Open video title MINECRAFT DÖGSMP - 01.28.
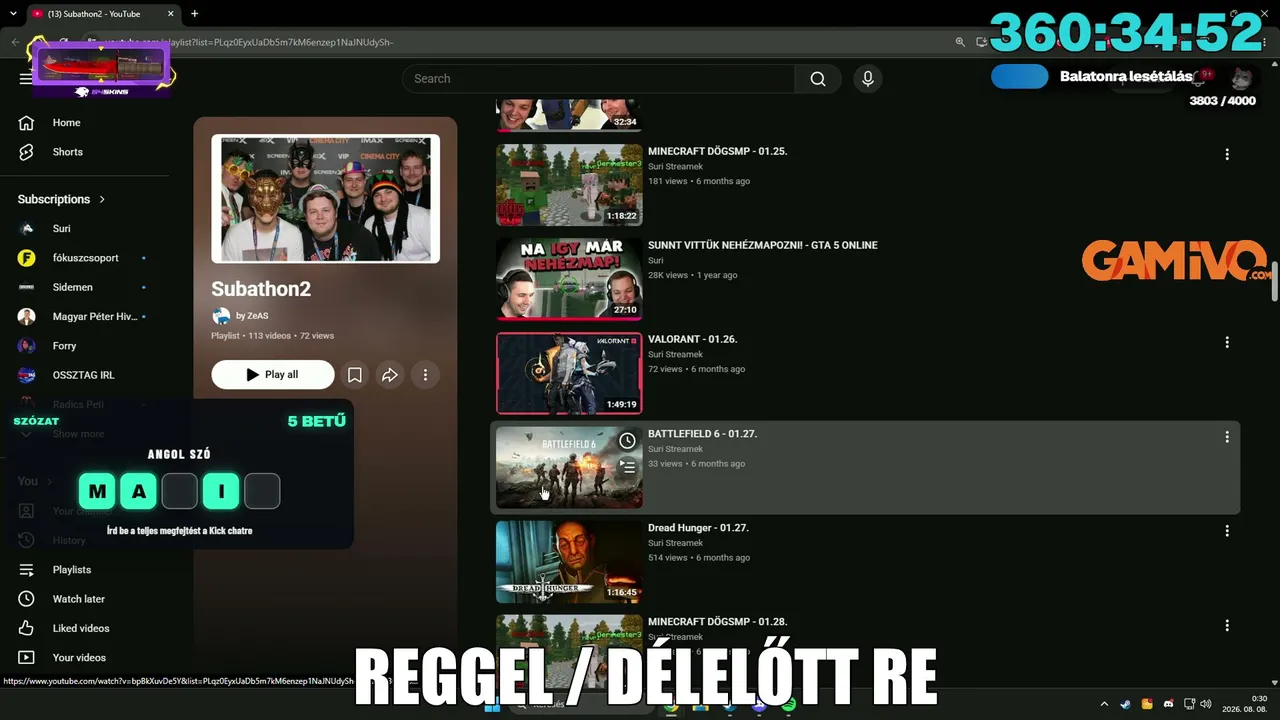This screenshot has height=720, width=1280. pyautogui.click(x=717, y=622)
